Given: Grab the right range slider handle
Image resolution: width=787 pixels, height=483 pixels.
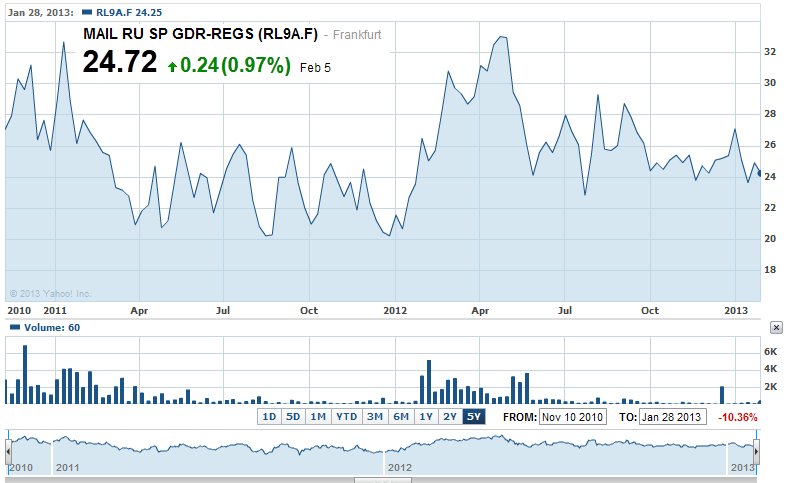Looking at the screenshot, I should pyautogui.click(x=756, y=452).
